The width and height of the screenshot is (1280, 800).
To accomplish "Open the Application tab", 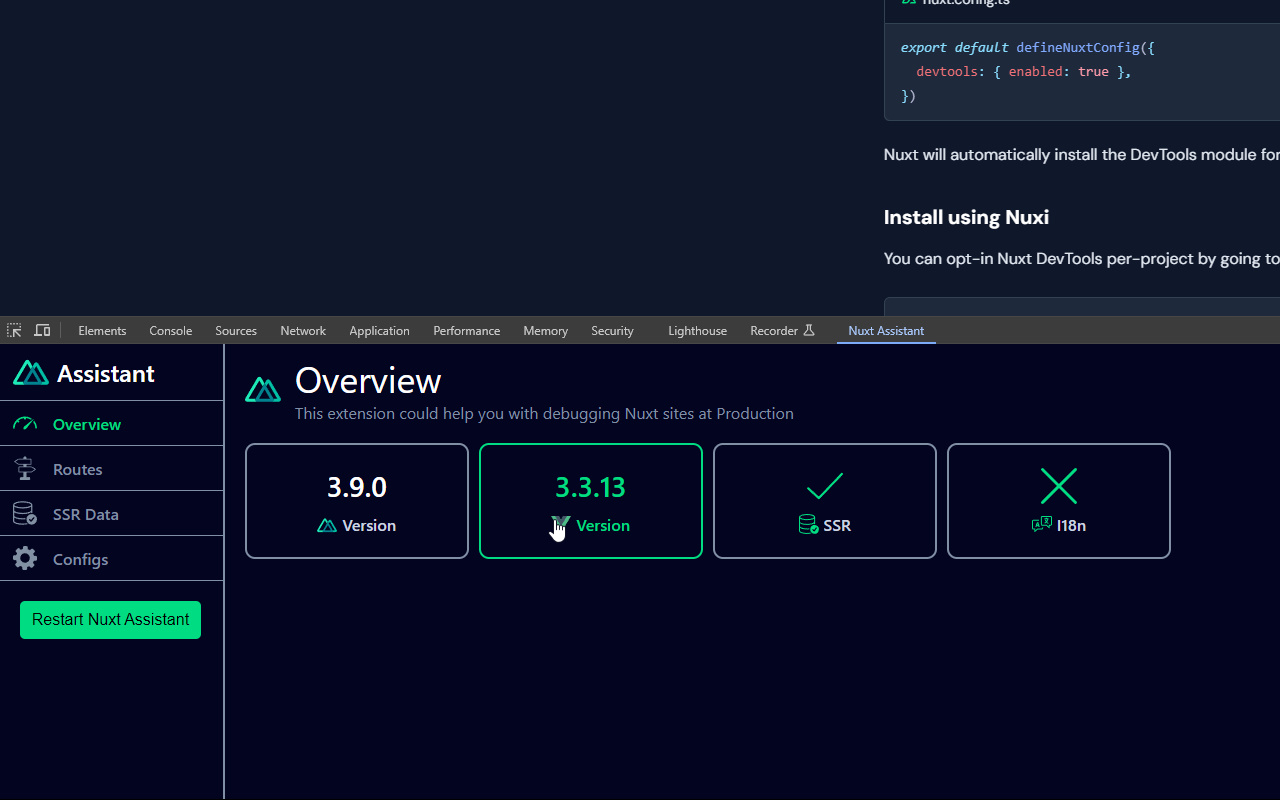I will pos(379,331).
